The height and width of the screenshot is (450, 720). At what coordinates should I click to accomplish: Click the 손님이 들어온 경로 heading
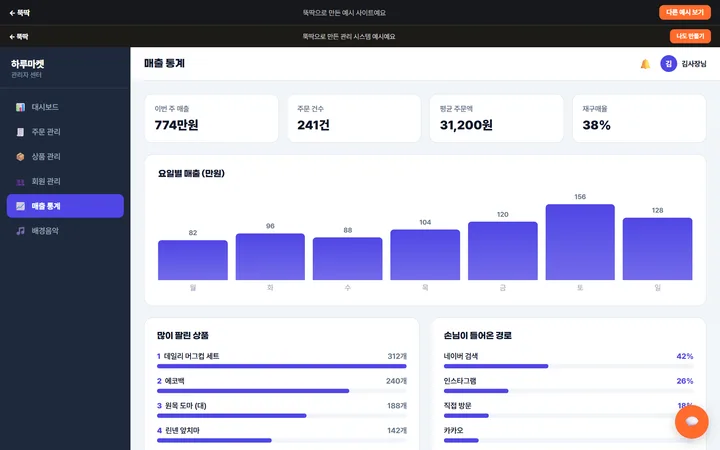tap(478, 336)
